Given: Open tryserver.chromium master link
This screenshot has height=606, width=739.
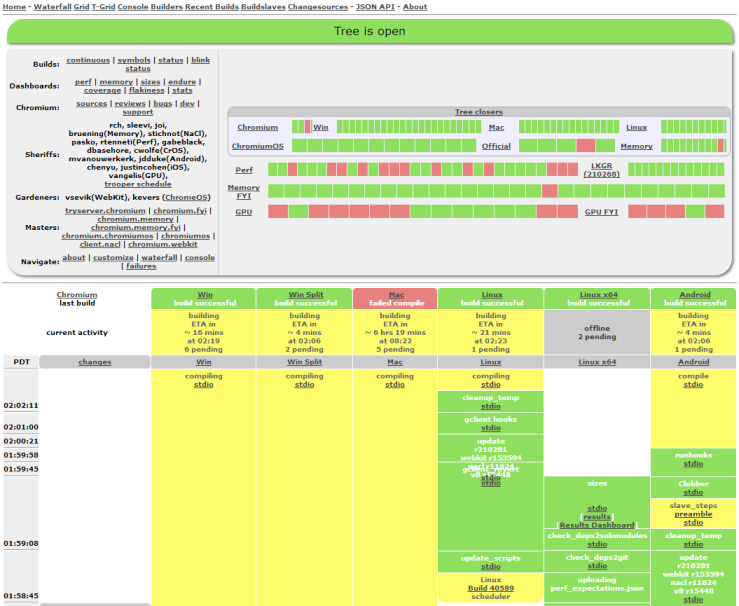Looking at the screenshot, I should [x=105, y=210].
